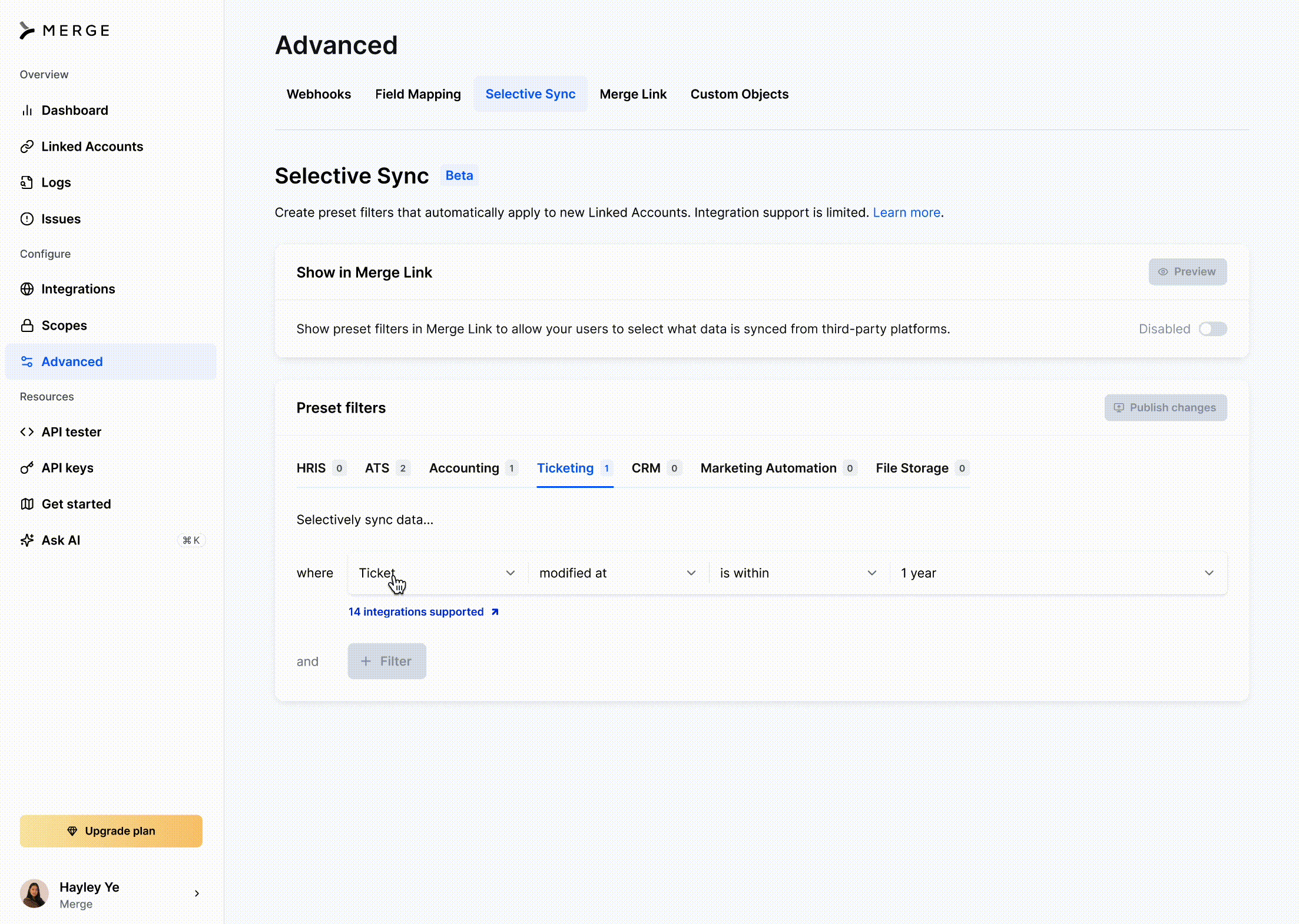Click the Publish changes button
This screenshot has height=924, width=1299.
tap(1166, 408)
